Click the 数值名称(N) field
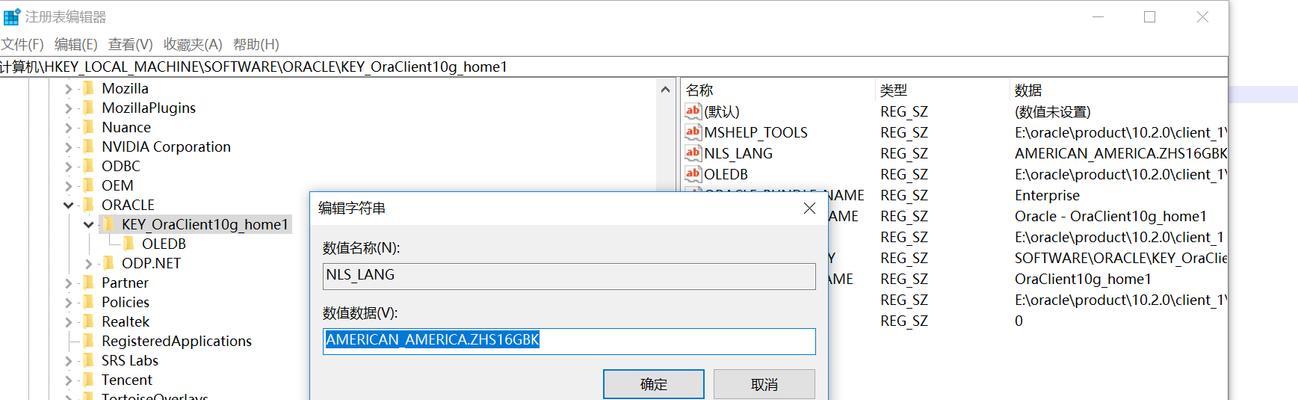This screenshot has height=400, width=1298. [x=569, y=277]
